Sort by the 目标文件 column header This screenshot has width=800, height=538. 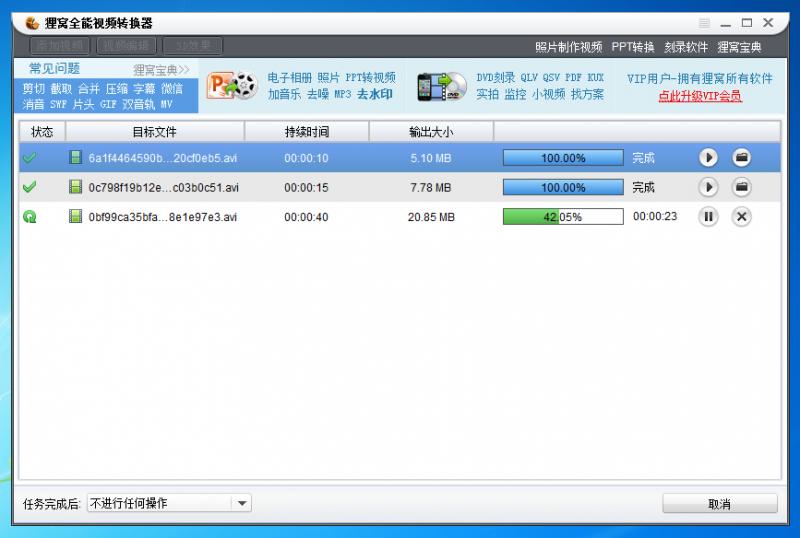click(154, 132)
